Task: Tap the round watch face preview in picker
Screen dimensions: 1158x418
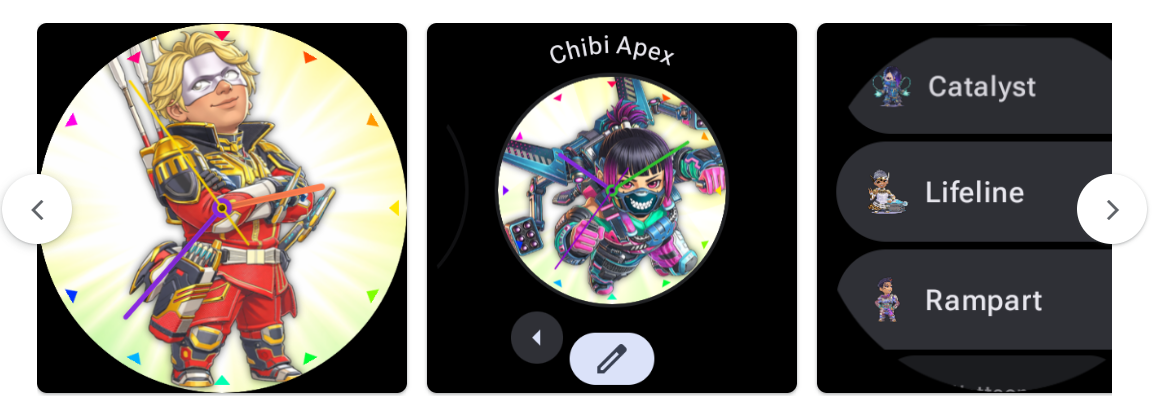Action: [x=611, y=189]
